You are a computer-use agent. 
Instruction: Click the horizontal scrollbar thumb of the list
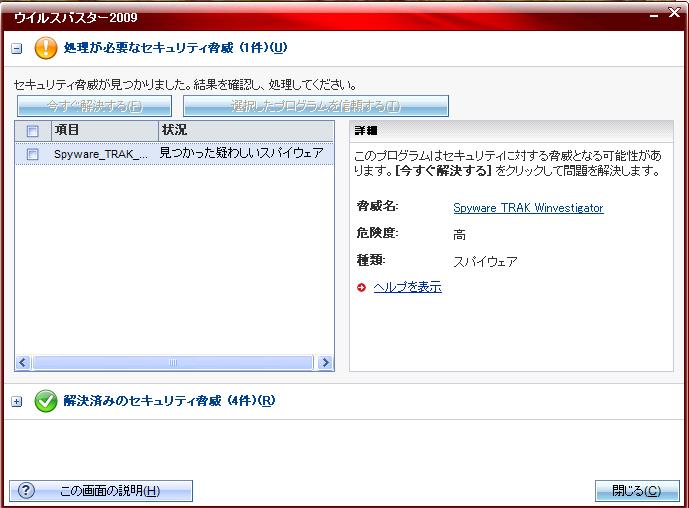pyautogui.click(x=173, y=363)
